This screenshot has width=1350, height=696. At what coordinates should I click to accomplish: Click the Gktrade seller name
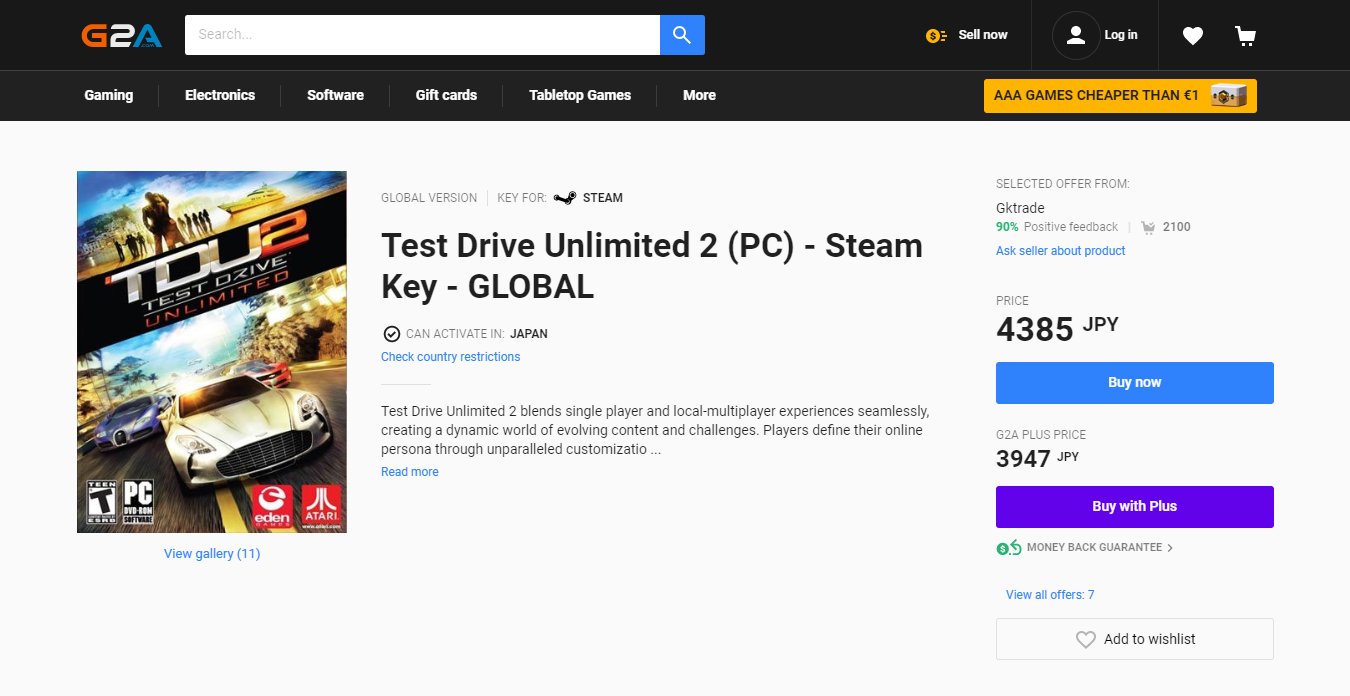[1020, 208]
